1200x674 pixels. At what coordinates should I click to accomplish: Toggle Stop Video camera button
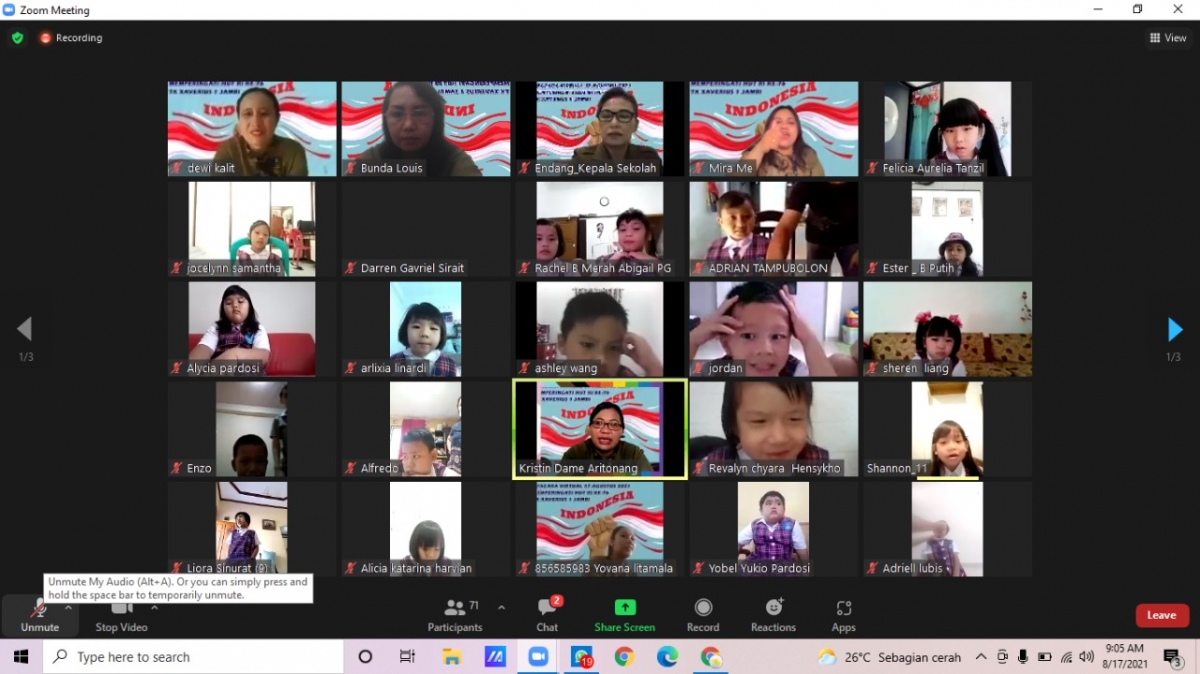tap(121, 614)
